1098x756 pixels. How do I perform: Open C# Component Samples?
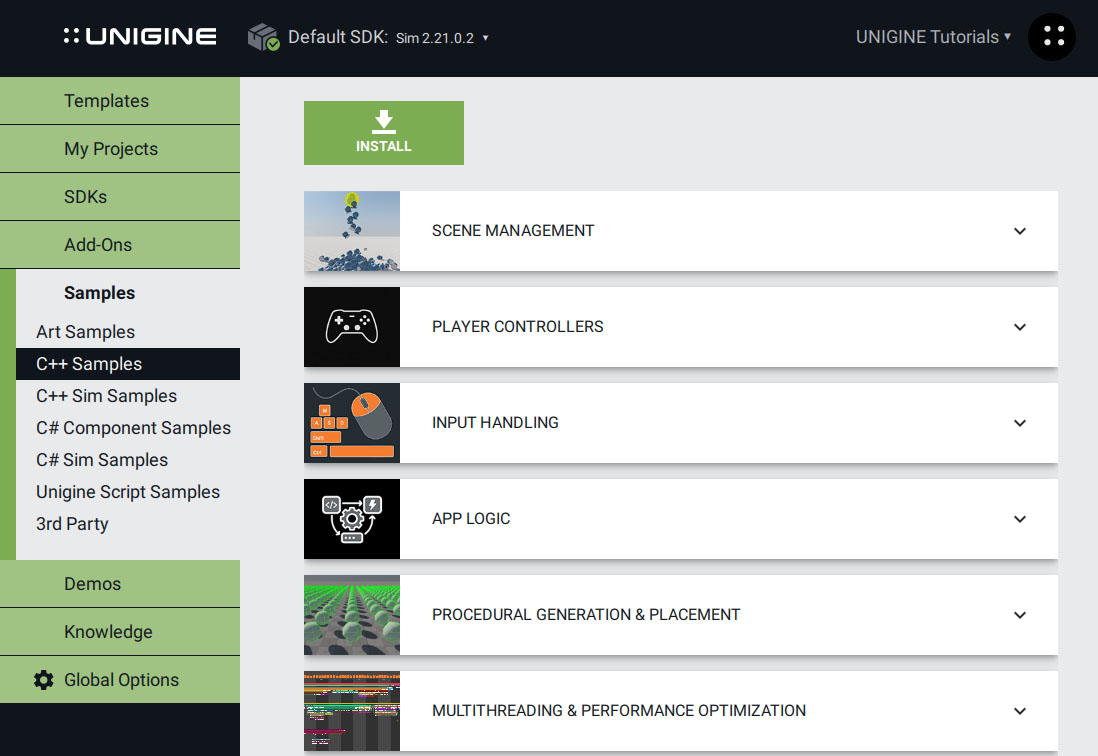[x=134, y=428]
